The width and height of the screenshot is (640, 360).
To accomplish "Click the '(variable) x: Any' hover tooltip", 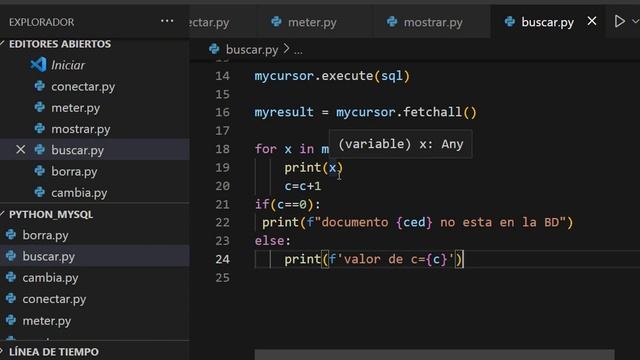I will point(401,144).
